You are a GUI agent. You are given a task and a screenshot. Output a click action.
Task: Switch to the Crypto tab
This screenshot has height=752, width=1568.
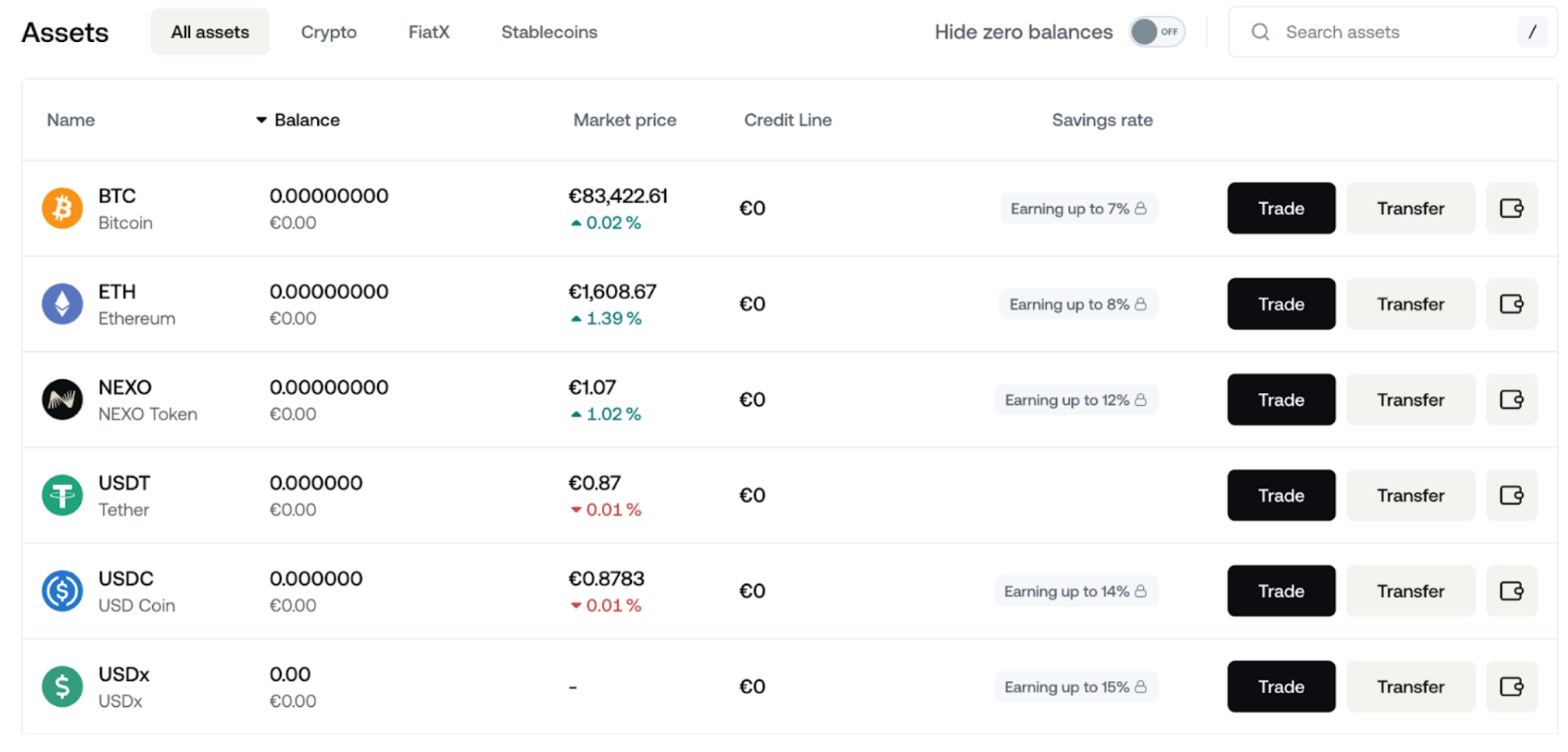pos(328,32)
